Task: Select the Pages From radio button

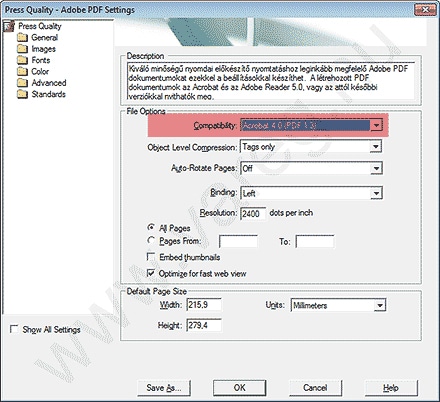Action: [x=151, y=240]
